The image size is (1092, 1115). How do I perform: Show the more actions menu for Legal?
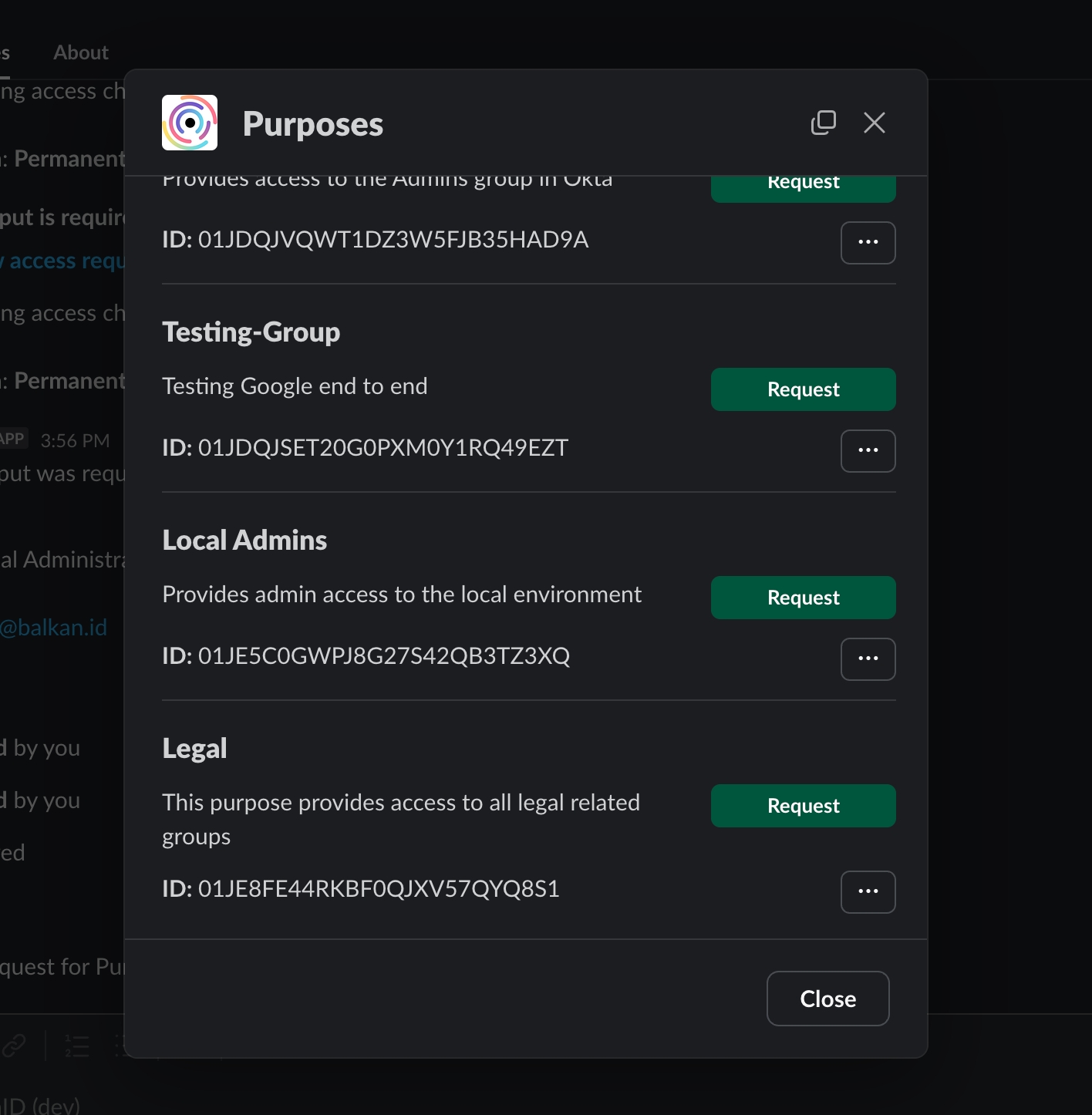click(868, 892)
